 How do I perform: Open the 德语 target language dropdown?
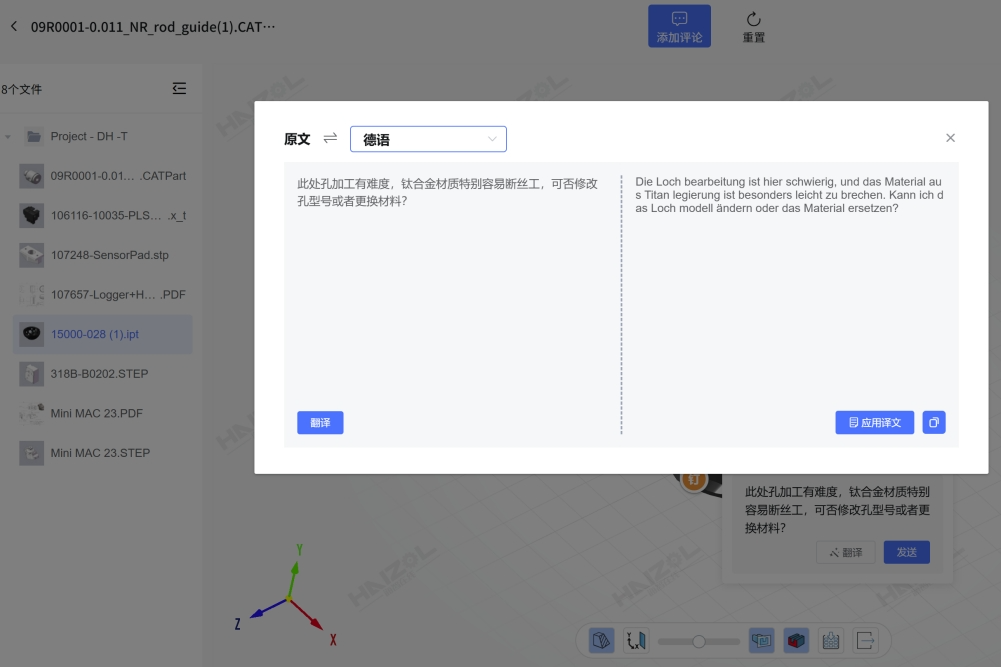pyautogui.click(x=428, y=138)
